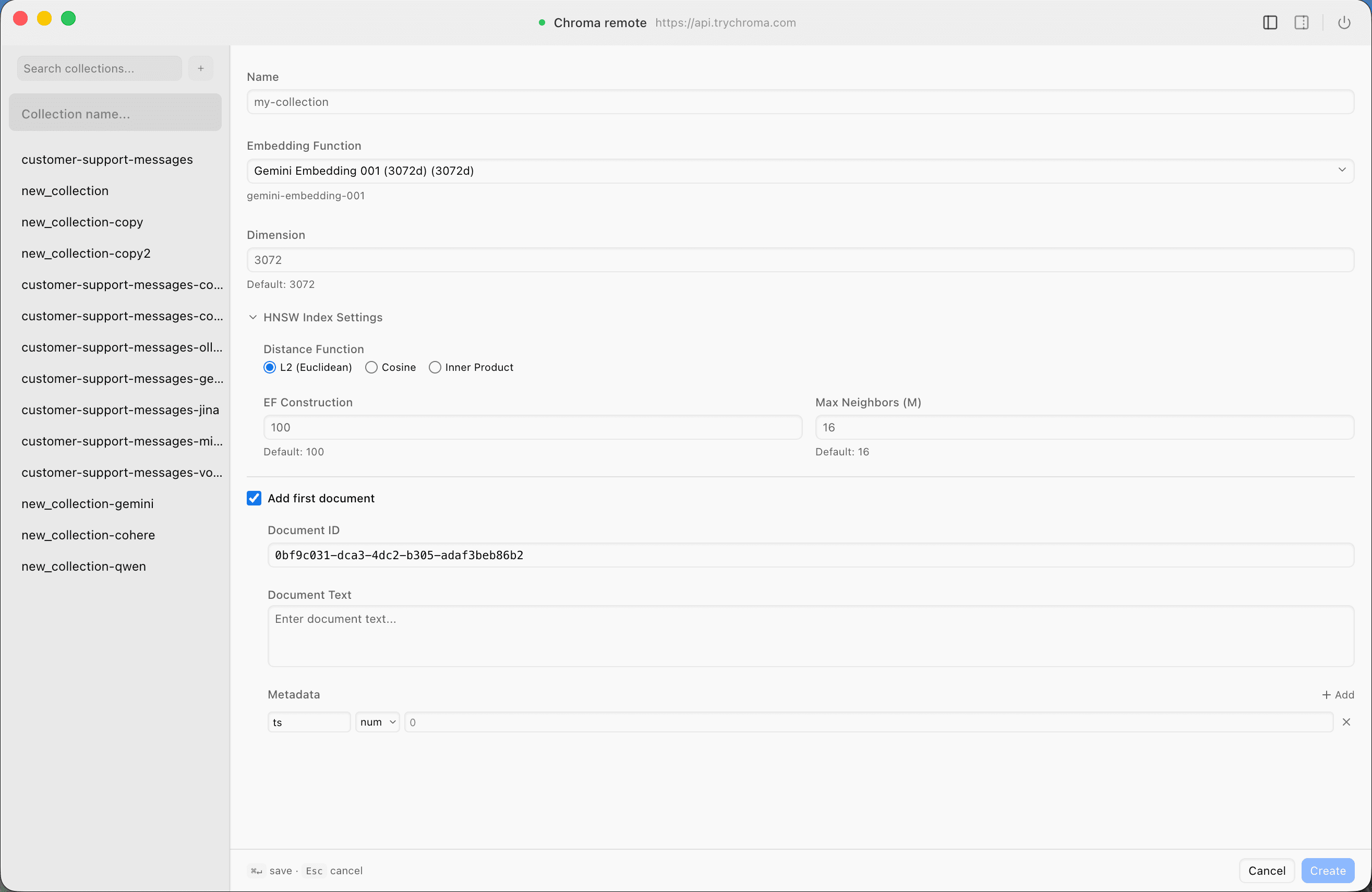Choose Inner Product distance function
Image resolution: width=1372 pixels, height=892 pixels.
(435, 367)
